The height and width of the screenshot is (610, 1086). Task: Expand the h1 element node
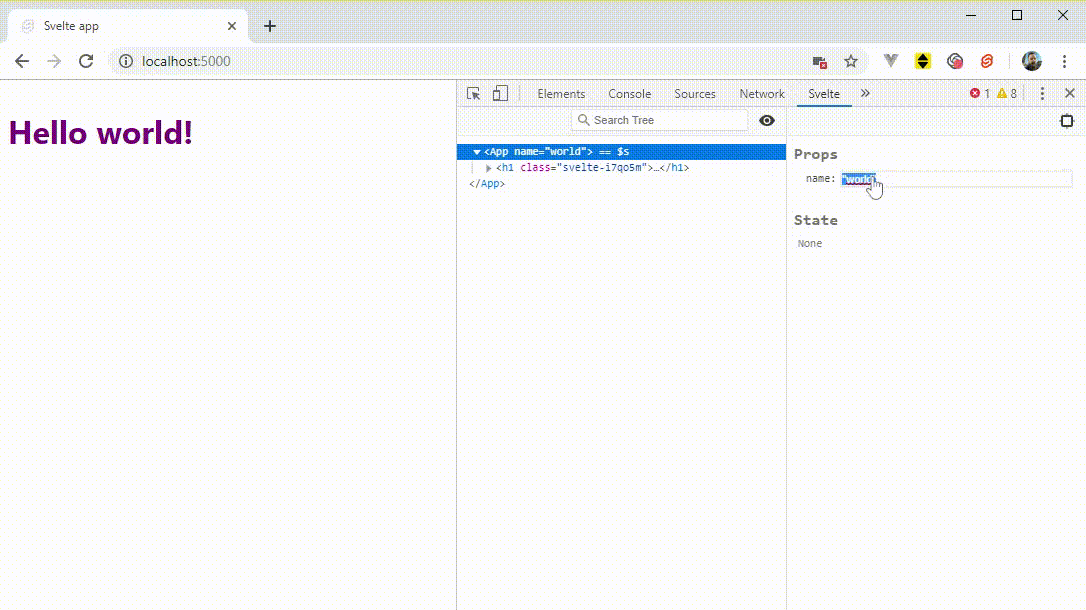coord(489,168)
